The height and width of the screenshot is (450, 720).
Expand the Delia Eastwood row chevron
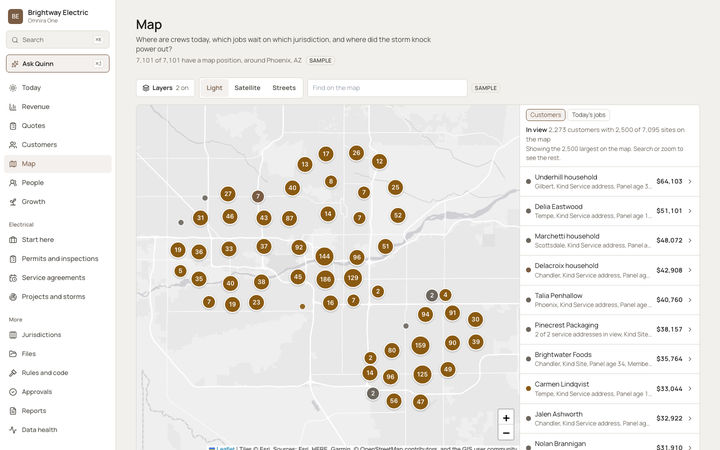coord(690,211)
